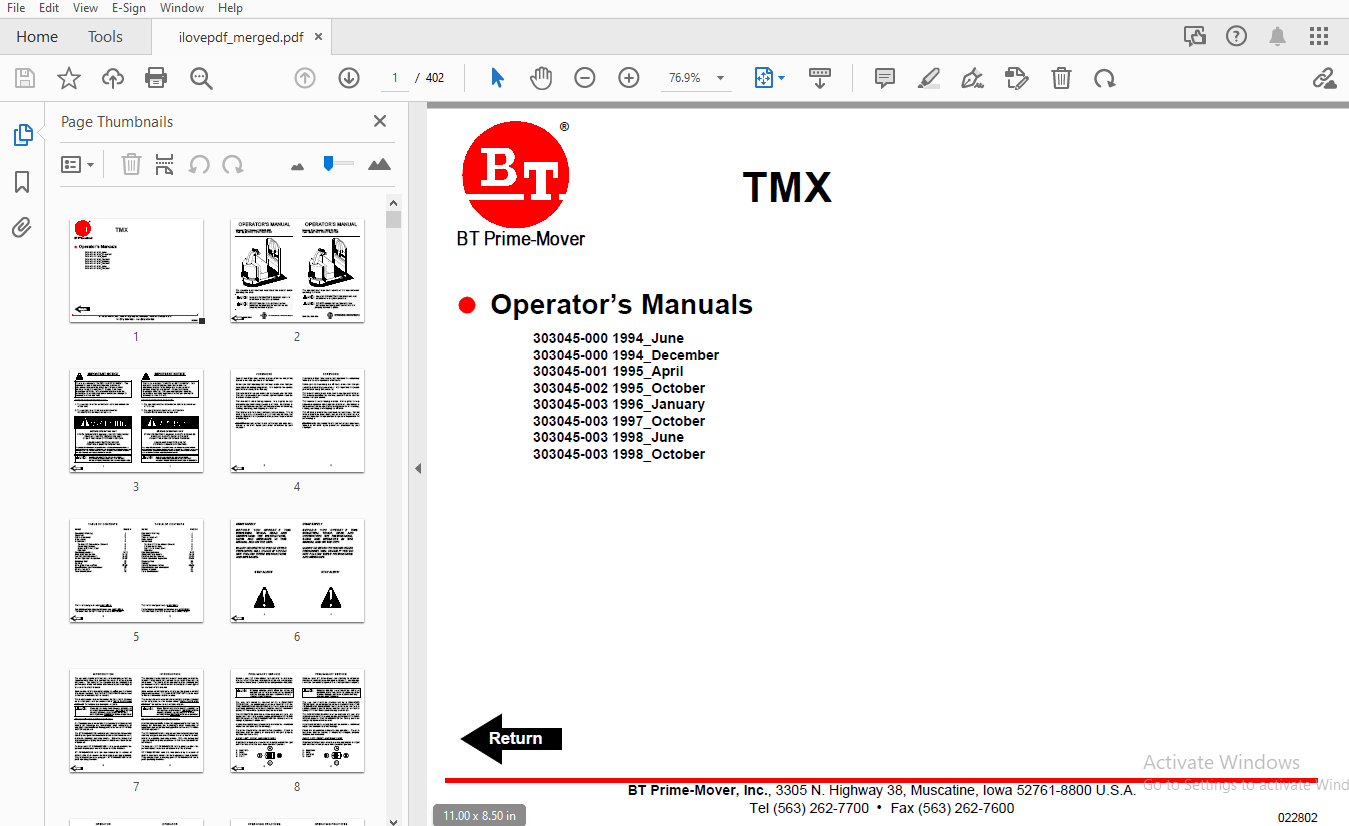Click the Return arrow button
1349x826 pixels.
click(511, 739)
